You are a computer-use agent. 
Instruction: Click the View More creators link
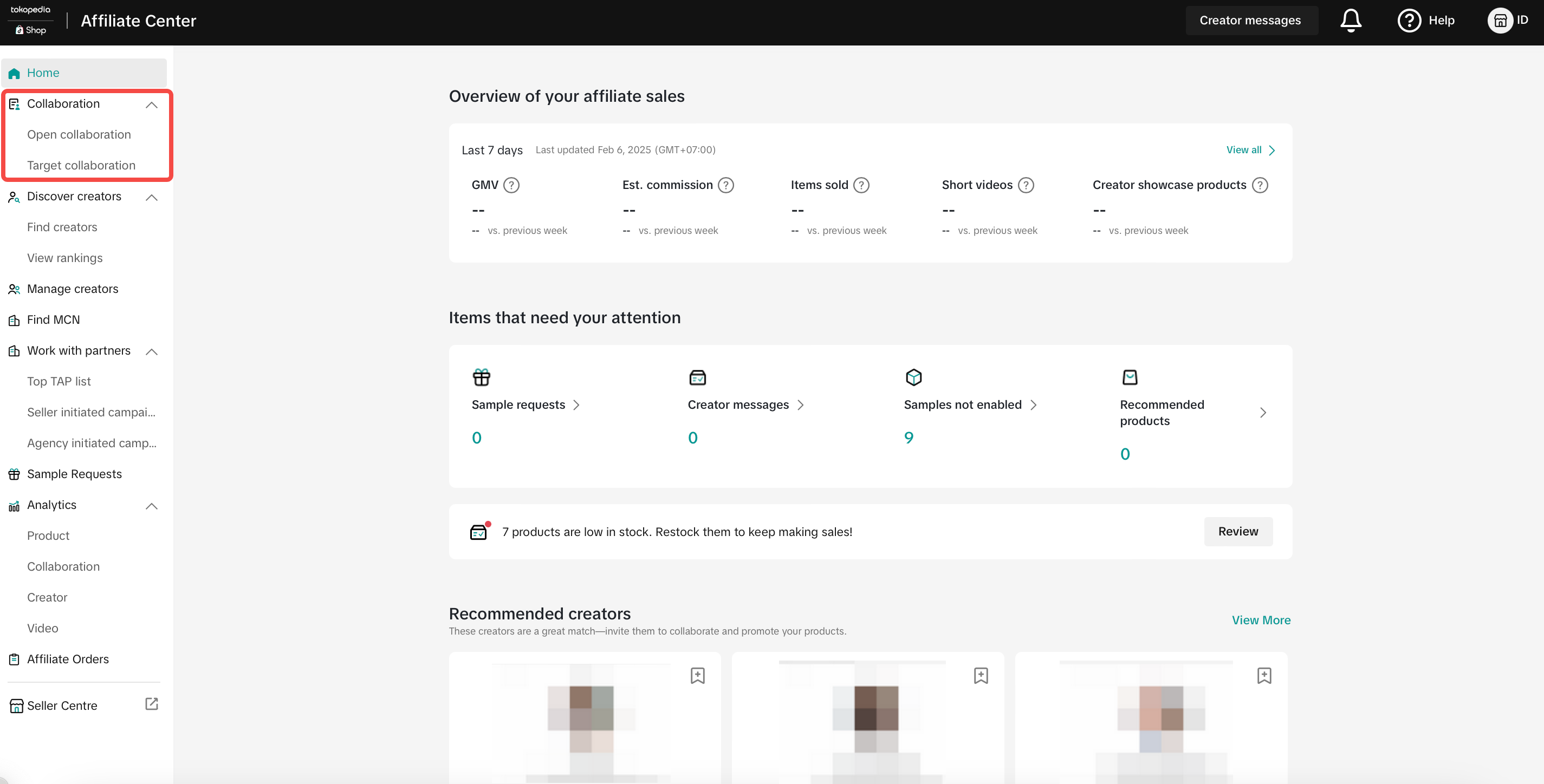[x=1261, y=620]
